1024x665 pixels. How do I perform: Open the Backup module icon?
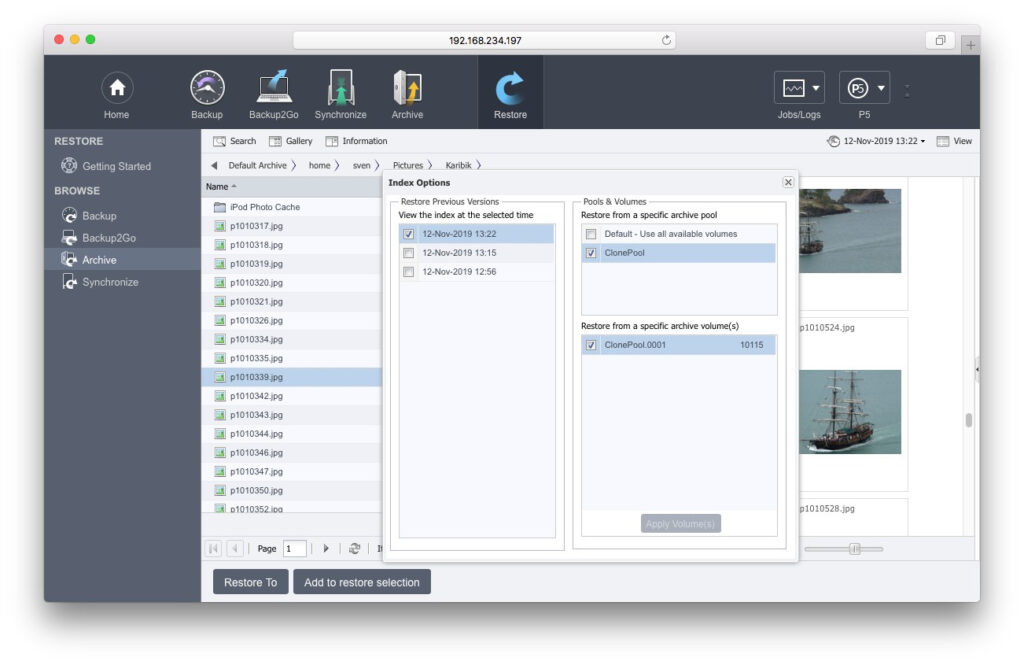point(207,89)
